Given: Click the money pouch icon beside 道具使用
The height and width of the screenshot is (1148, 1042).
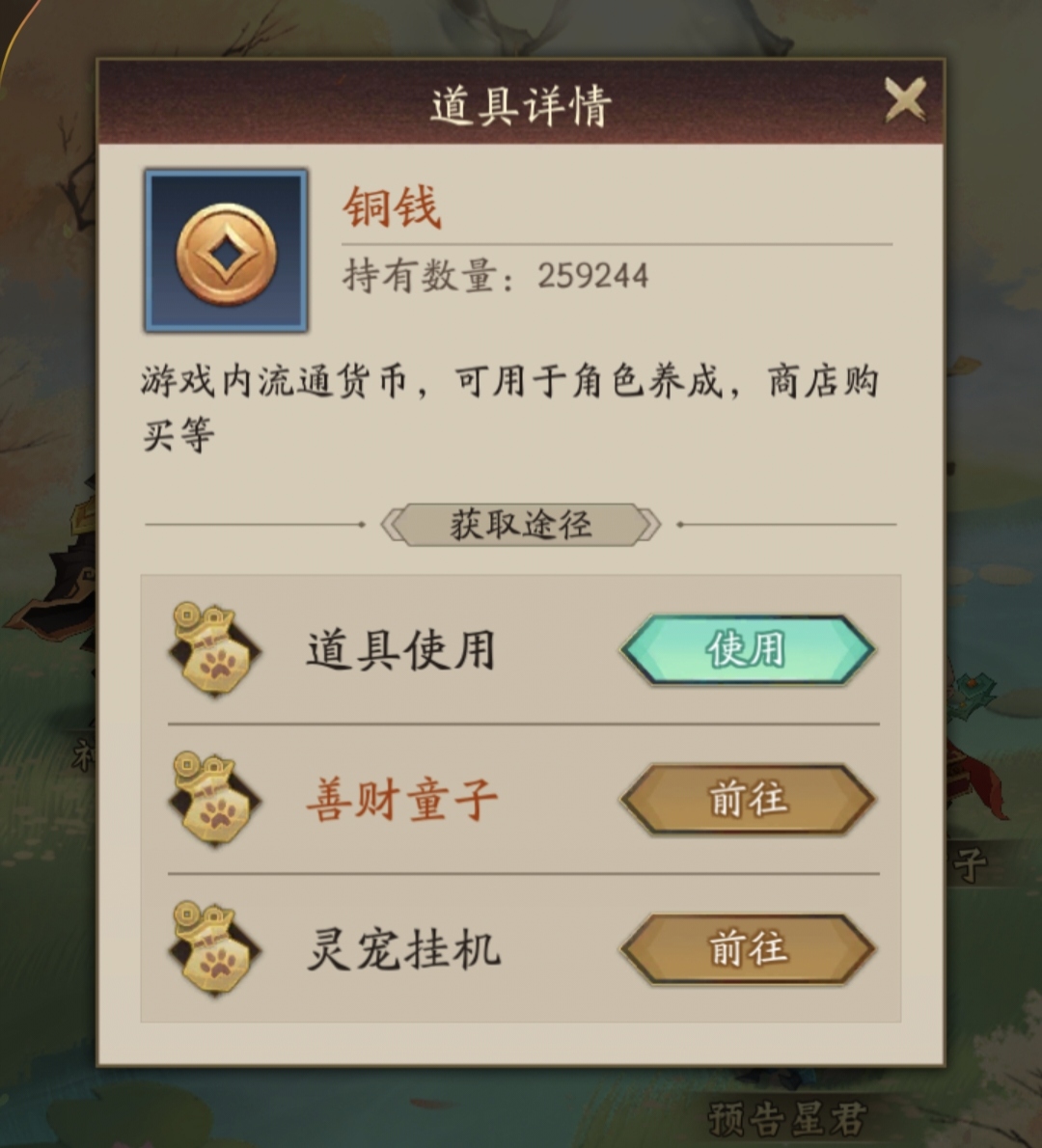Looking at the screenshot, I should 214,649.
